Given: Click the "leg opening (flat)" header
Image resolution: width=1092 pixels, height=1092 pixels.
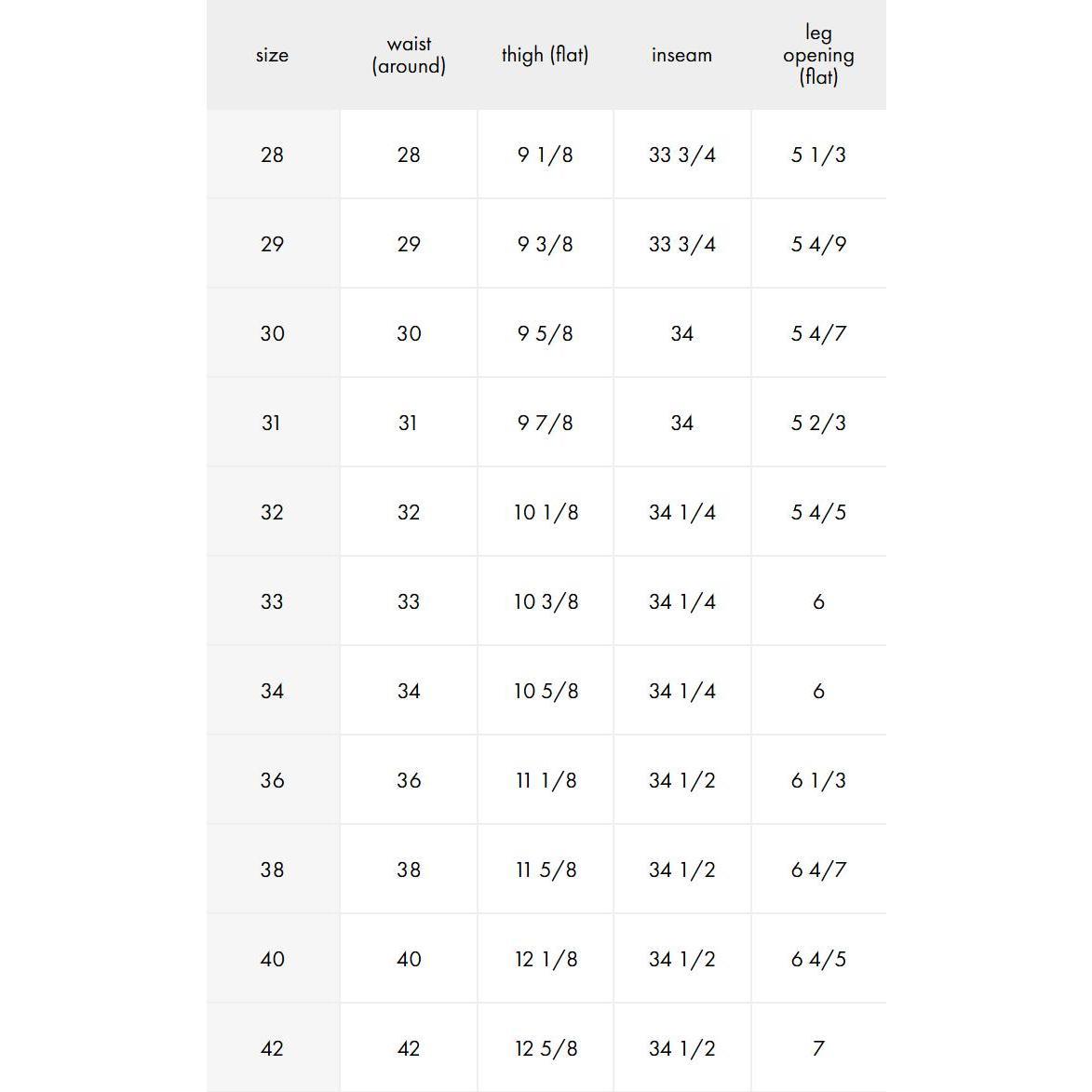Looking at the screenshot, I should coord(818,55).
